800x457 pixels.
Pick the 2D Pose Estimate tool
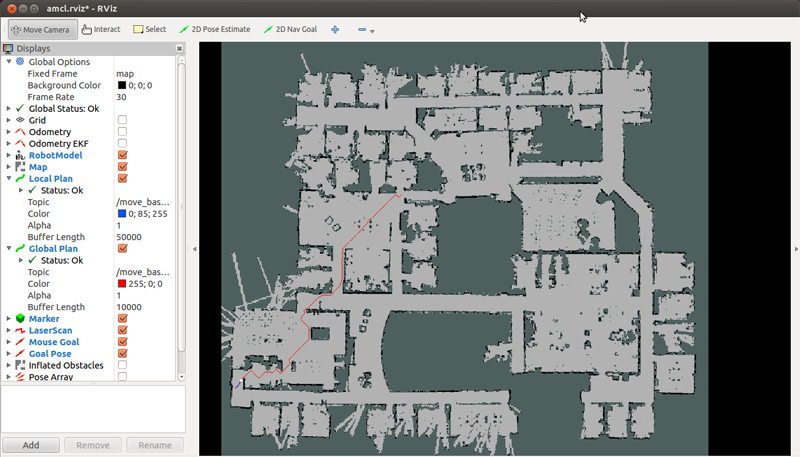tap(214, 29)
